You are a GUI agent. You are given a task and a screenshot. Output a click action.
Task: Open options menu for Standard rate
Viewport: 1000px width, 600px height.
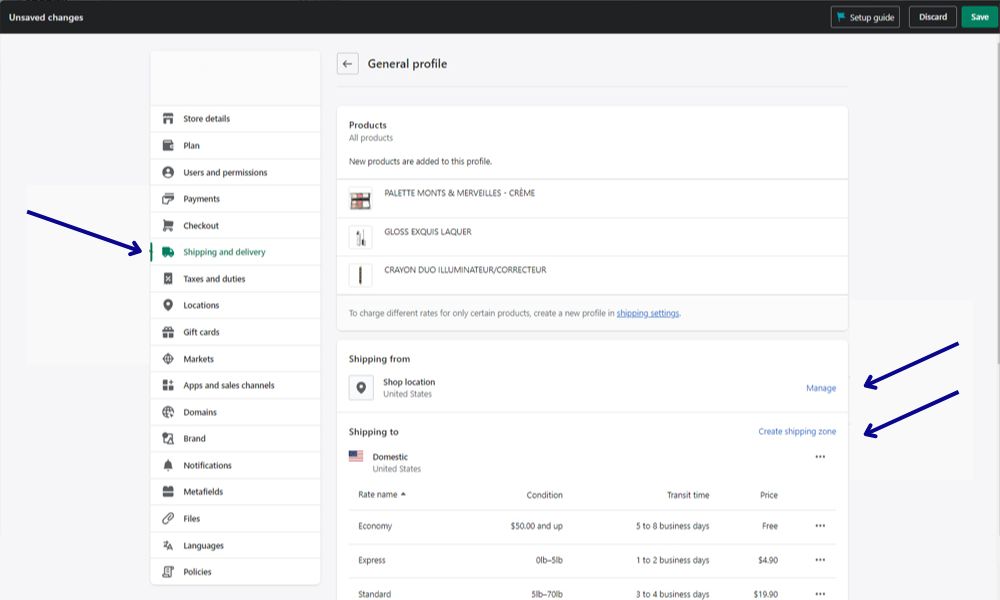(x=820, y=594)
